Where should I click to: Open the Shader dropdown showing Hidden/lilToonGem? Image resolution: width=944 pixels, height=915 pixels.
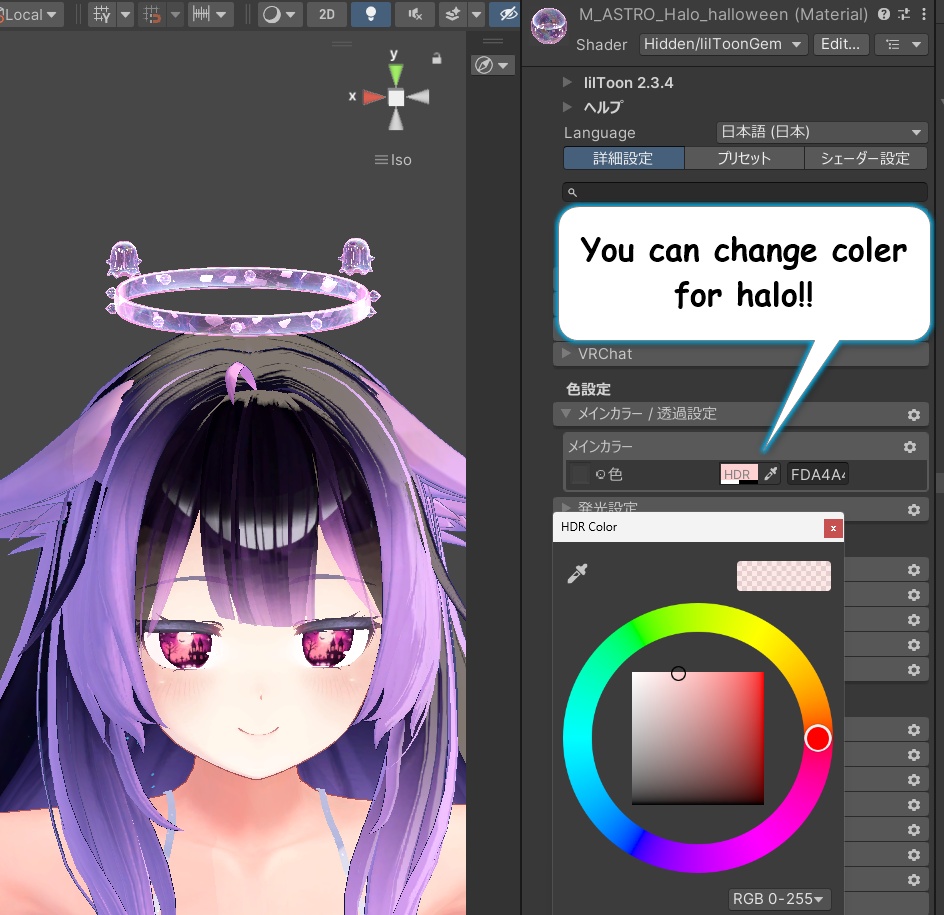722,44
